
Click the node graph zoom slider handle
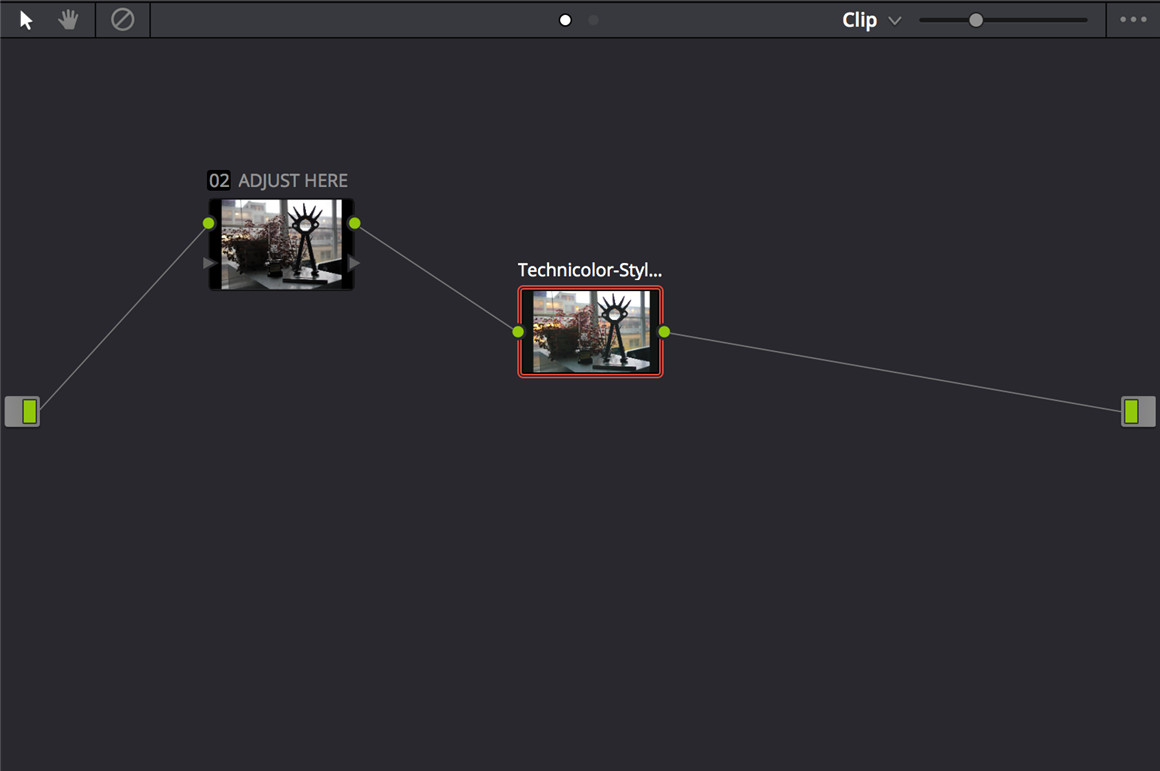[976, 20]
